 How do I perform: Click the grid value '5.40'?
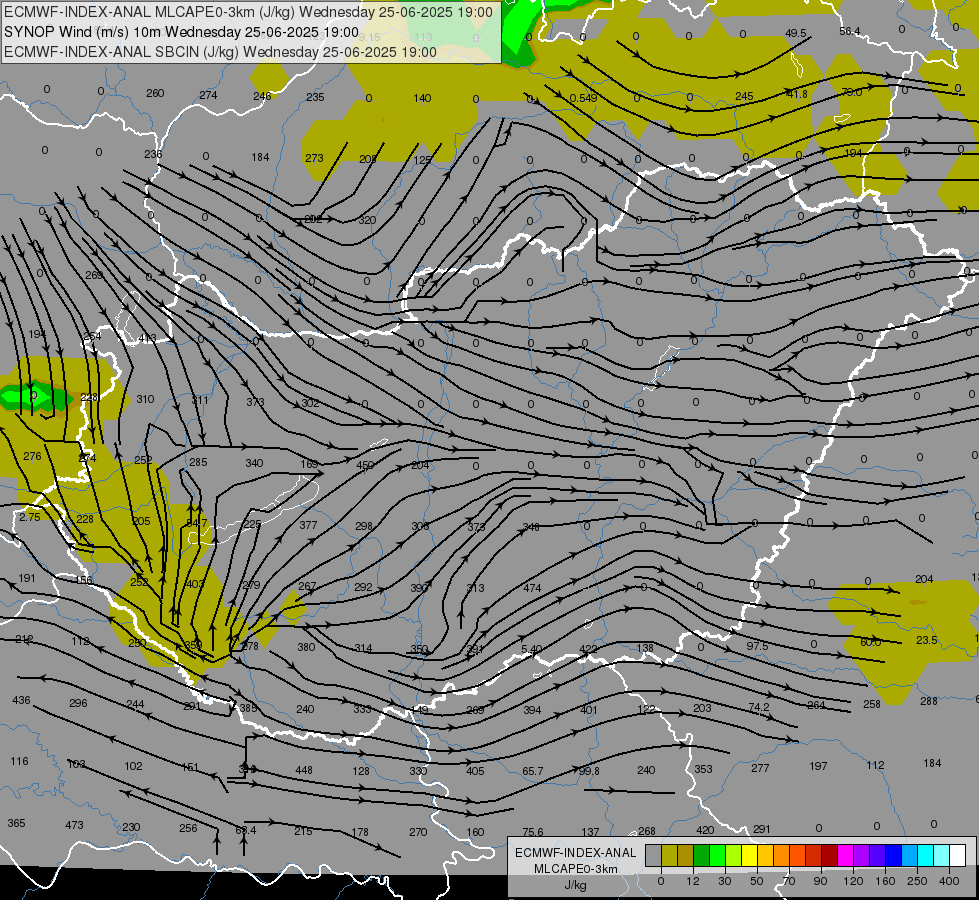click(531, 650)
